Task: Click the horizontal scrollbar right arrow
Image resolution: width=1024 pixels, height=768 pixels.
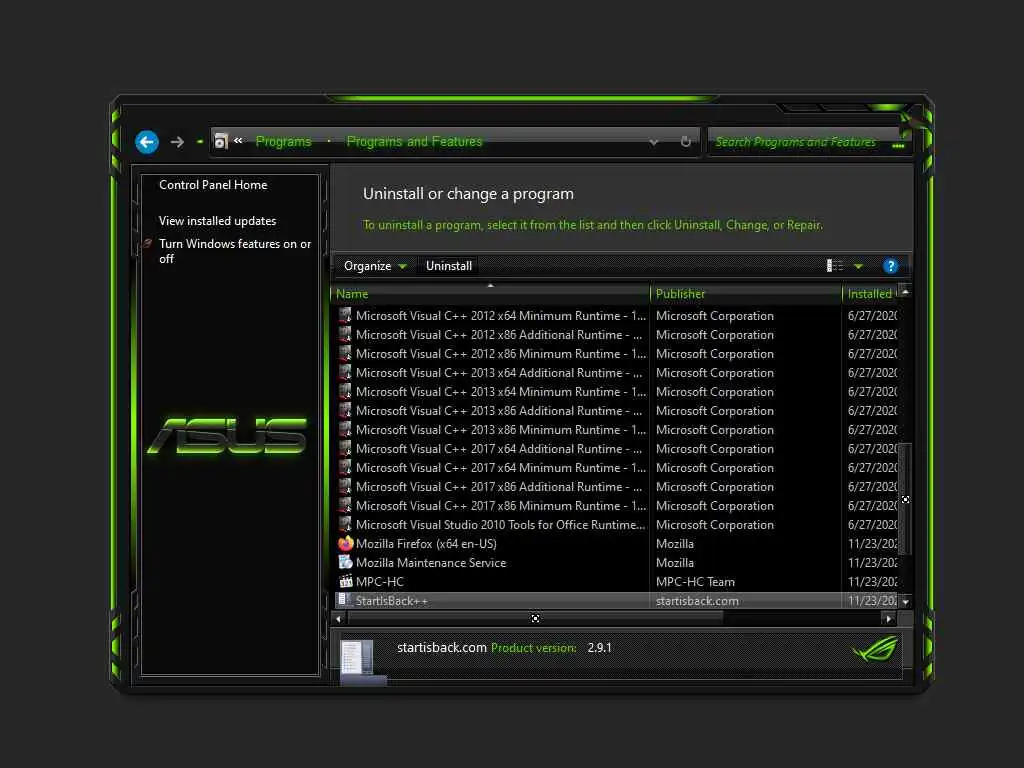Action: click(889, 618)
